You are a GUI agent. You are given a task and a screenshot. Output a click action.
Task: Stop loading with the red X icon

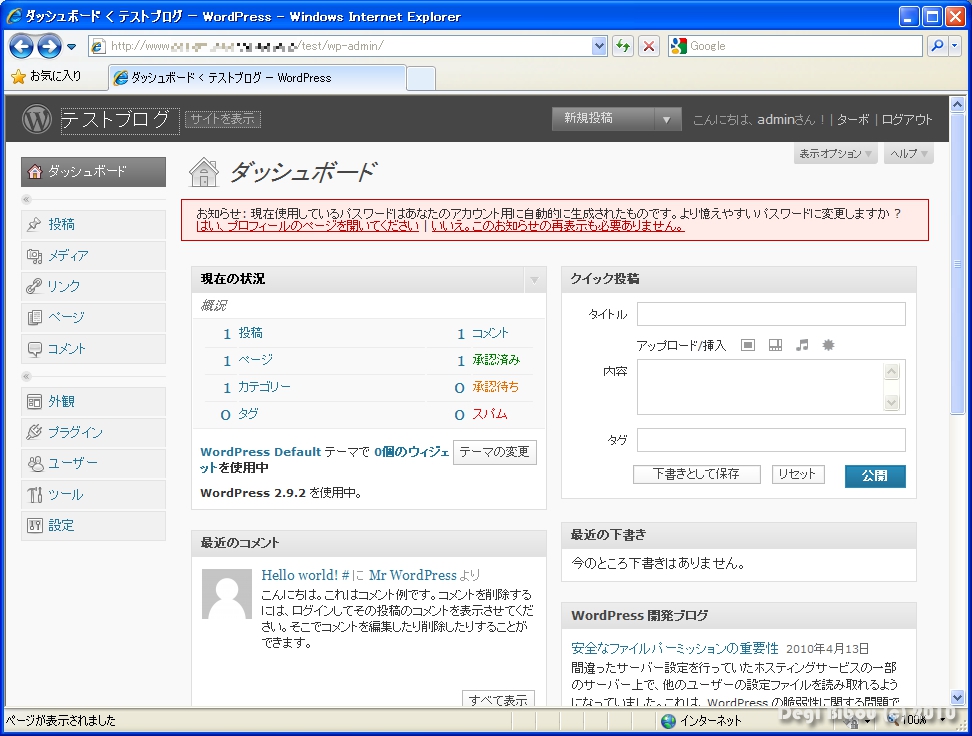point(649,46)
